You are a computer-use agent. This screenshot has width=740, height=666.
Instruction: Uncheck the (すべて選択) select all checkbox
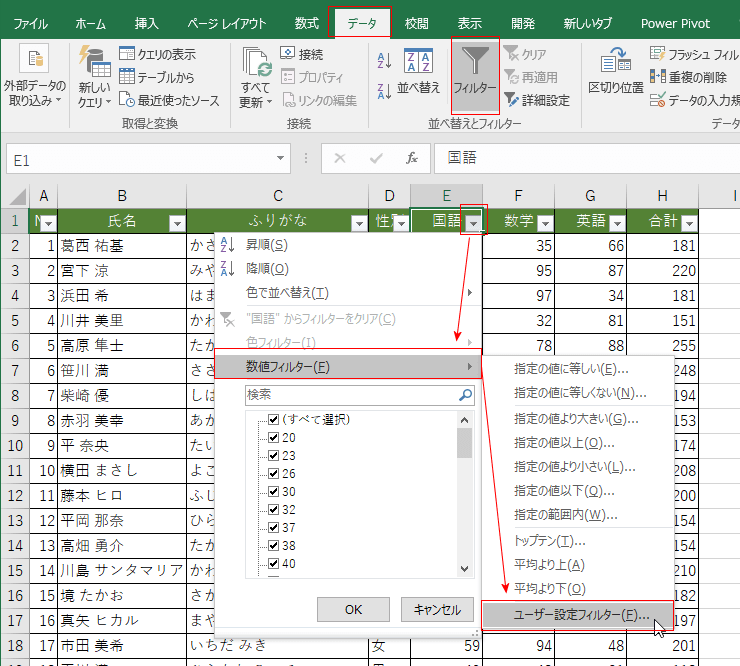[273, 420]
